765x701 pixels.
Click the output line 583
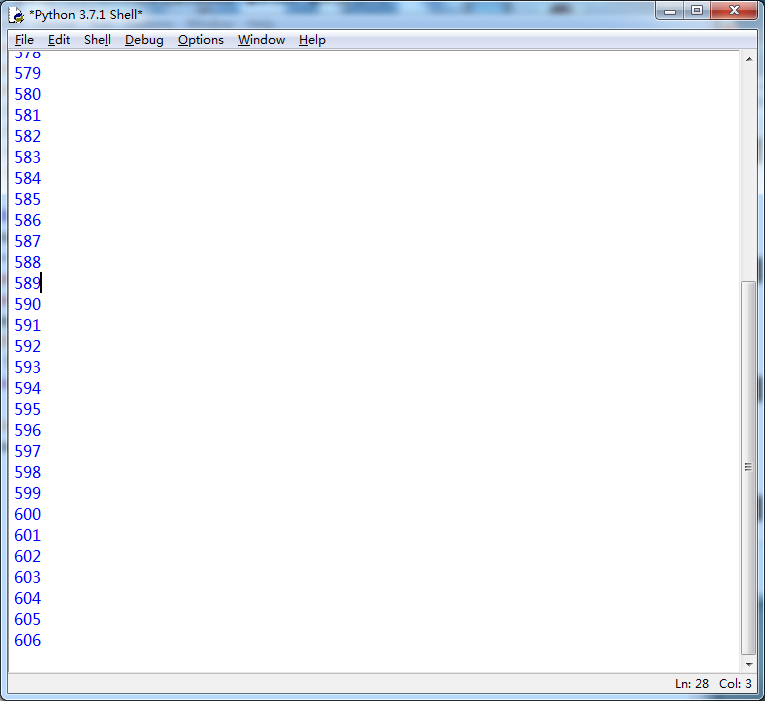28,158
